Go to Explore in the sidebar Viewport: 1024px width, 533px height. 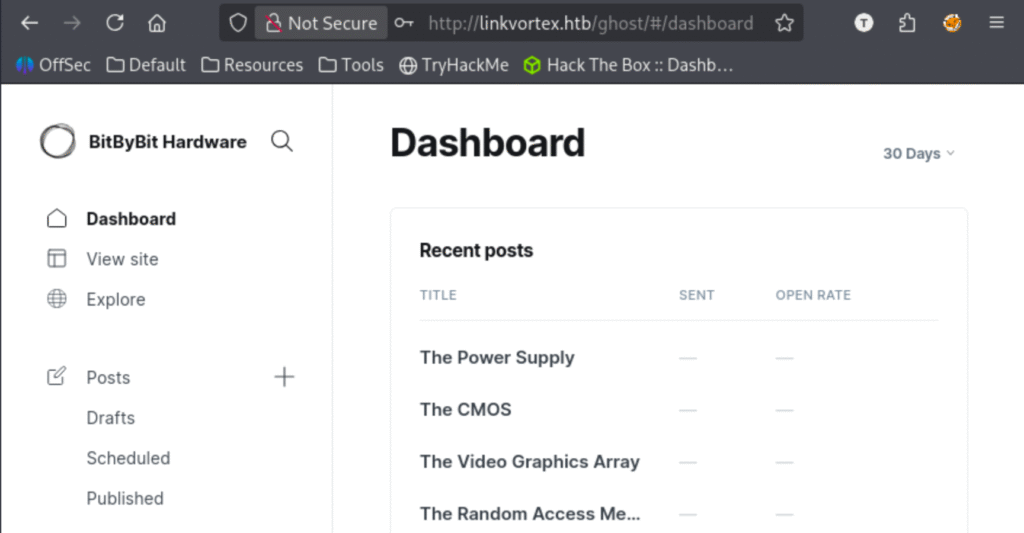pyautogui.click(x=115, y=299)
